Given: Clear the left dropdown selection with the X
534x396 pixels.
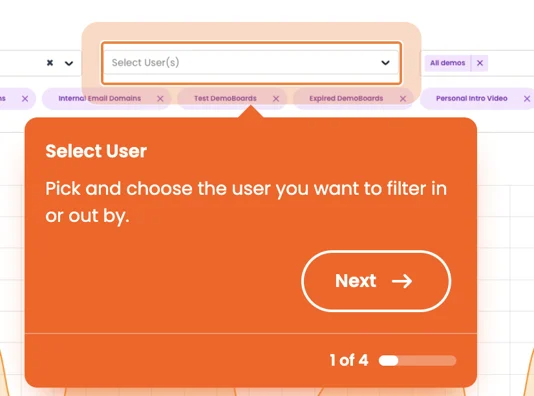Looking at the screenshot, I should 50,63.
